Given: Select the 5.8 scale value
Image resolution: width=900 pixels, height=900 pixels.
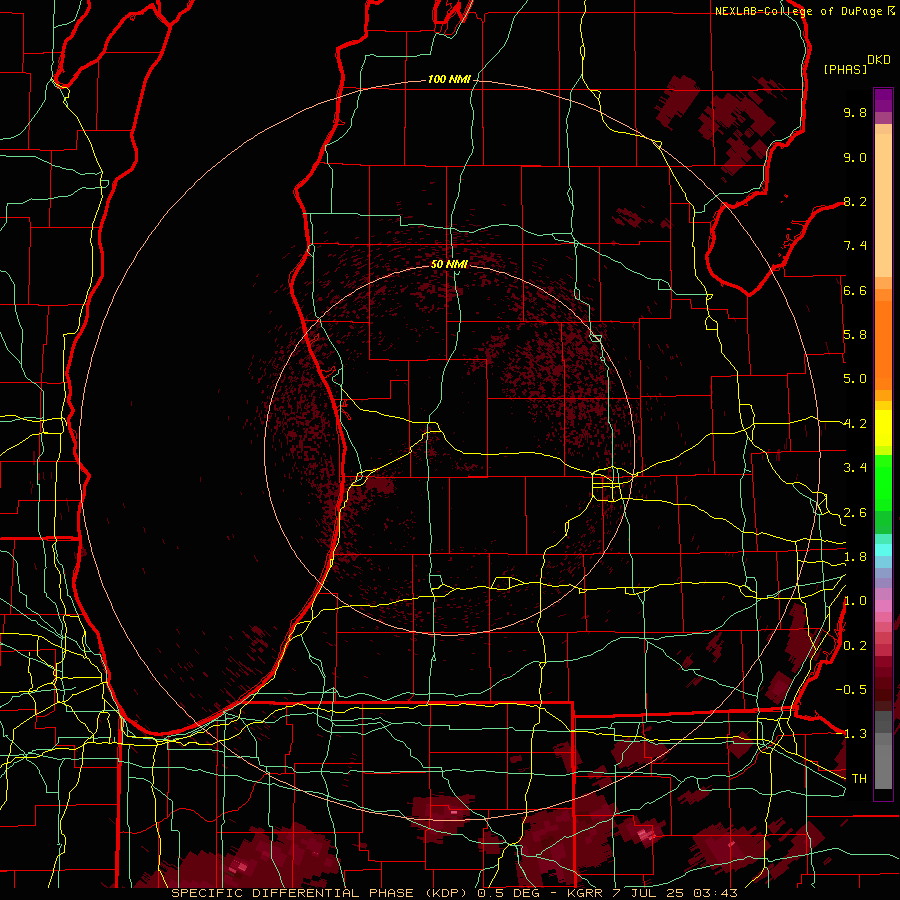Looking at the screenshot, I should [x=855, y=335].
